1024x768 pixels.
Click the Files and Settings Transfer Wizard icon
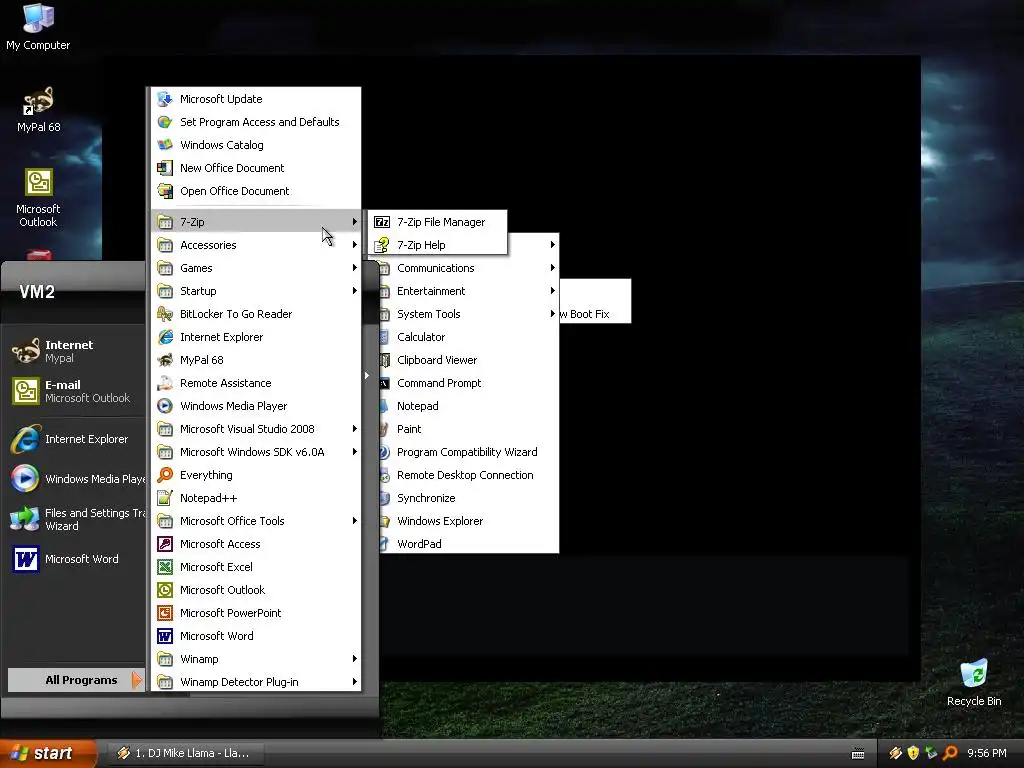click(25, 519)
